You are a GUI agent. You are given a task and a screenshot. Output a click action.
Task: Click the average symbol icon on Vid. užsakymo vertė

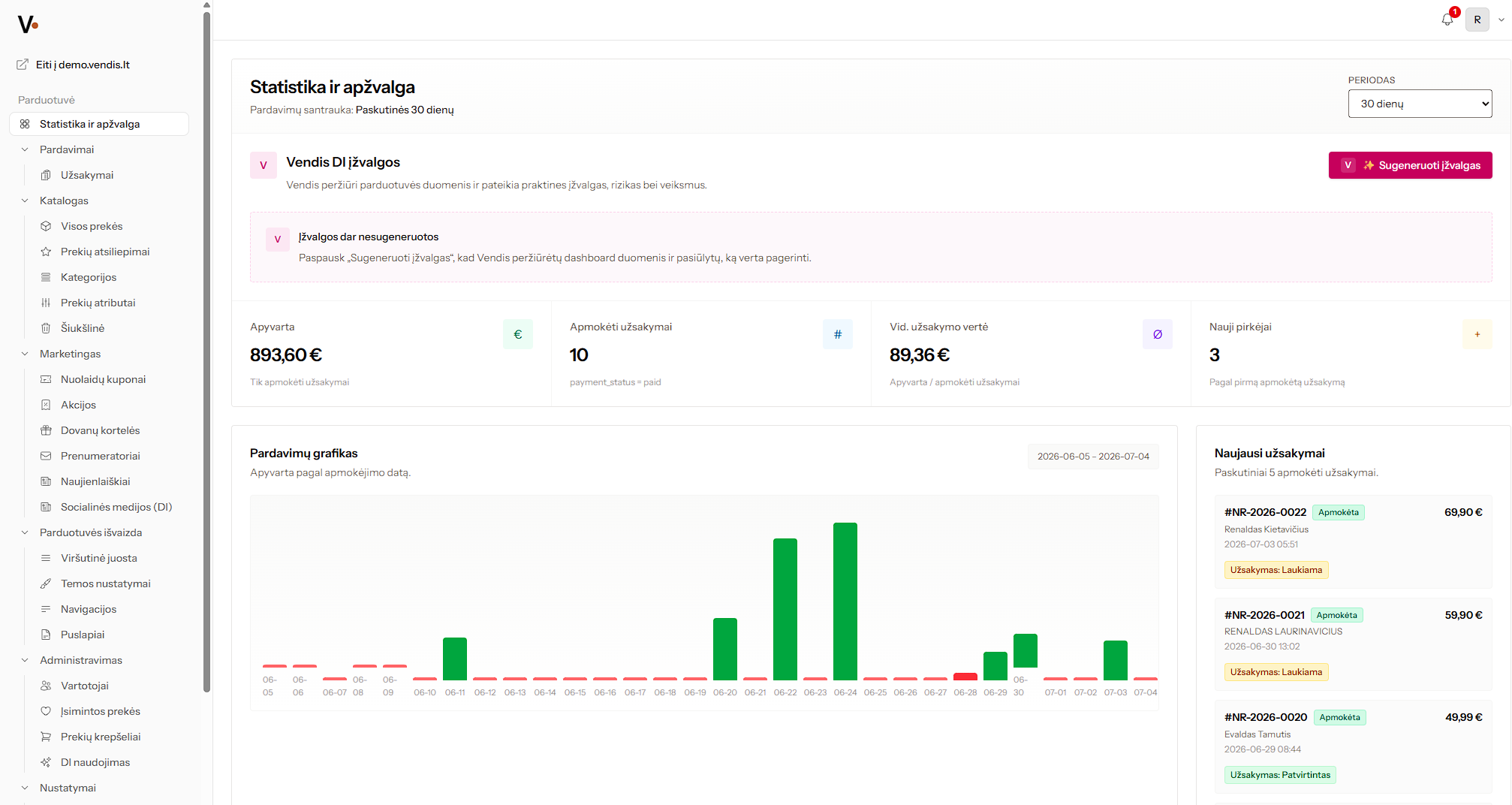click(1158, 334)
